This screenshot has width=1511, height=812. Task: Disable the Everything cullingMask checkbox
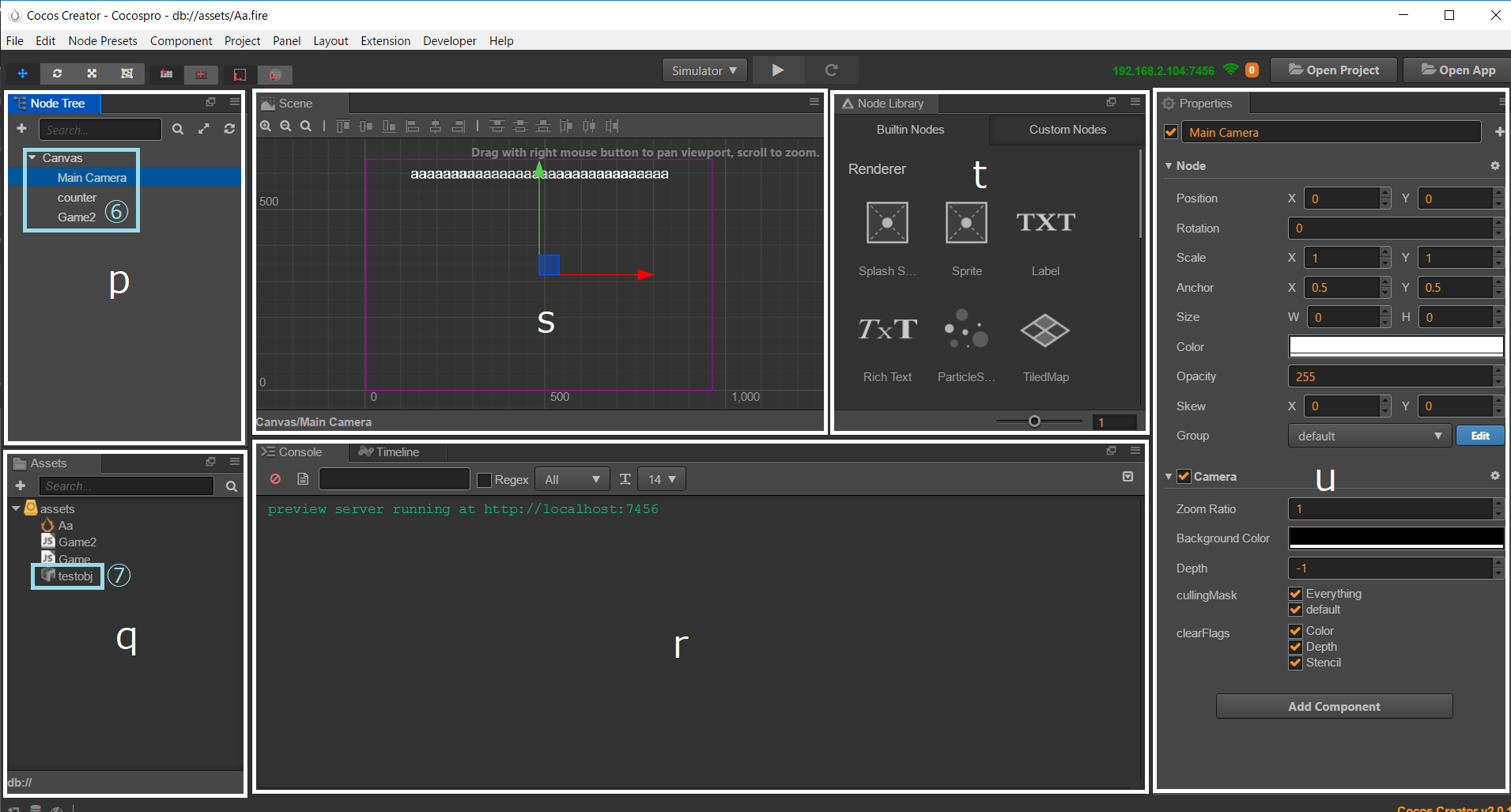click(1295, 594)
